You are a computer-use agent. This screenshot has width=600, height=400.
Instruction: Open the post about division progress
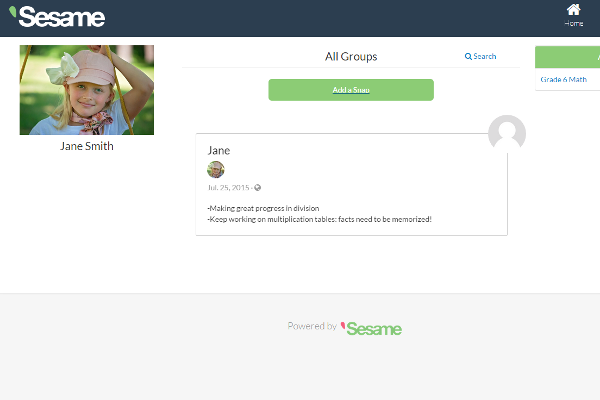coord(263,208)
